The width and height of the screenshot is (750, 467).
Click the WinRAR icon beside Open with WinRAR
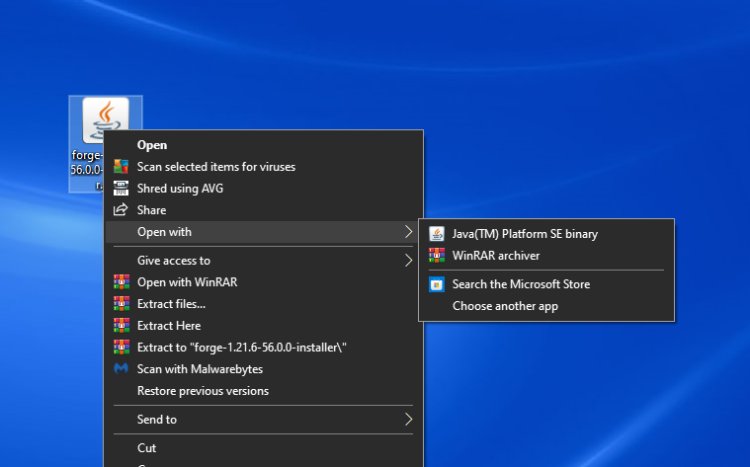(121, 282)
